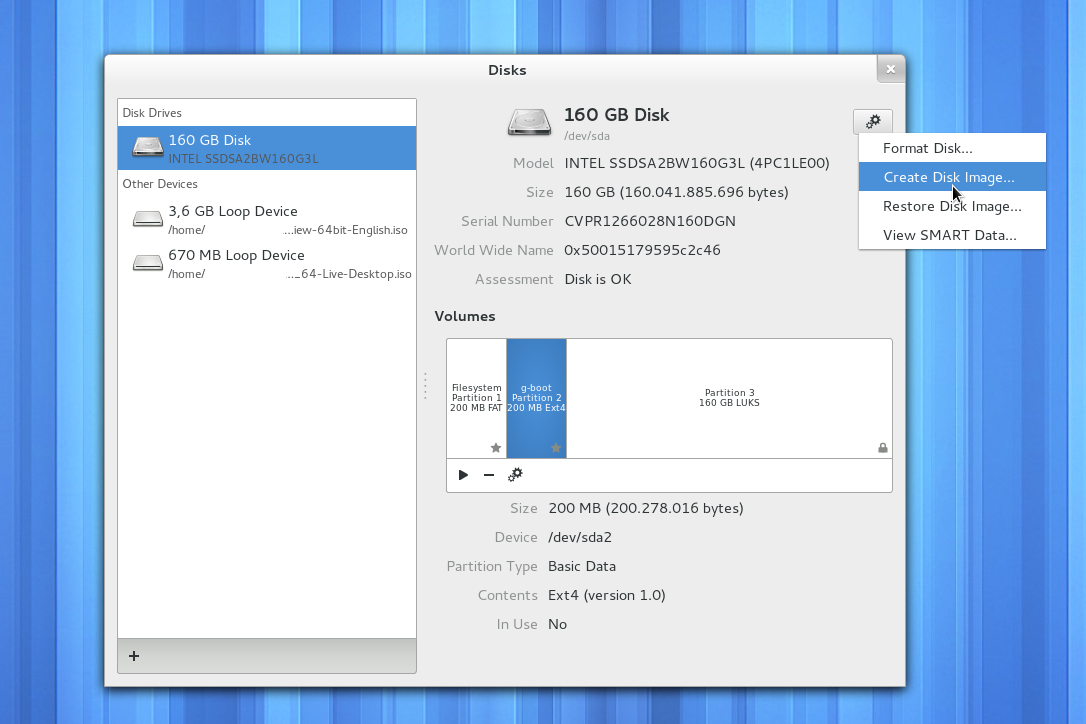Choose Format Disk... from menu
The width and height of the screenshot is (1086, 724).
coord(952,148)
